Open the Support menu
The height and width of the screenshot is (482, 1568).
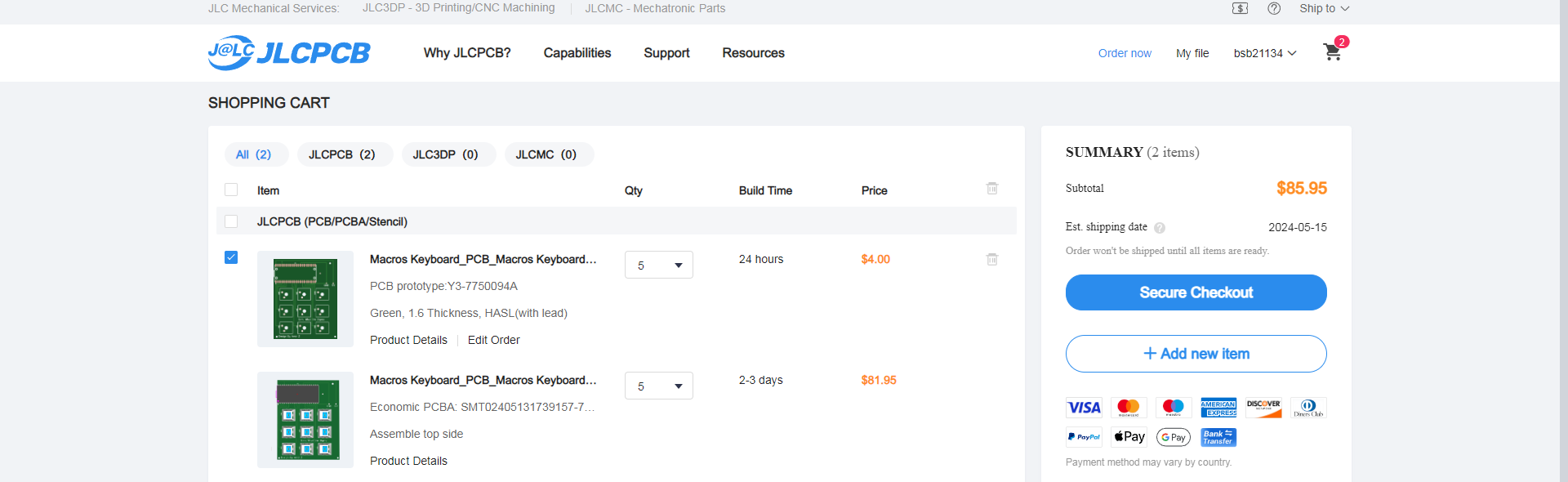tap(666, 53)
